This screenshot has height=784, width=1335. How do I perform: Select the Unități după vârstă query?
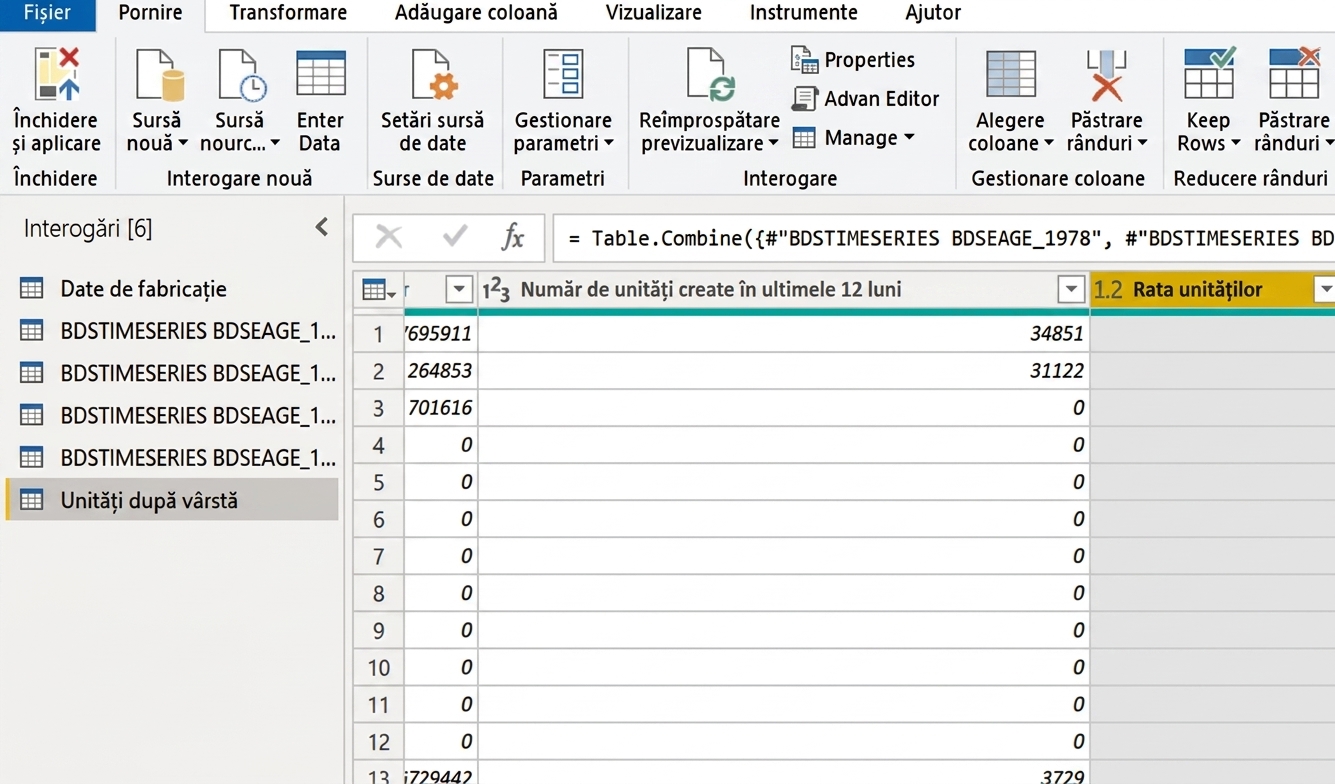[172, 500]
